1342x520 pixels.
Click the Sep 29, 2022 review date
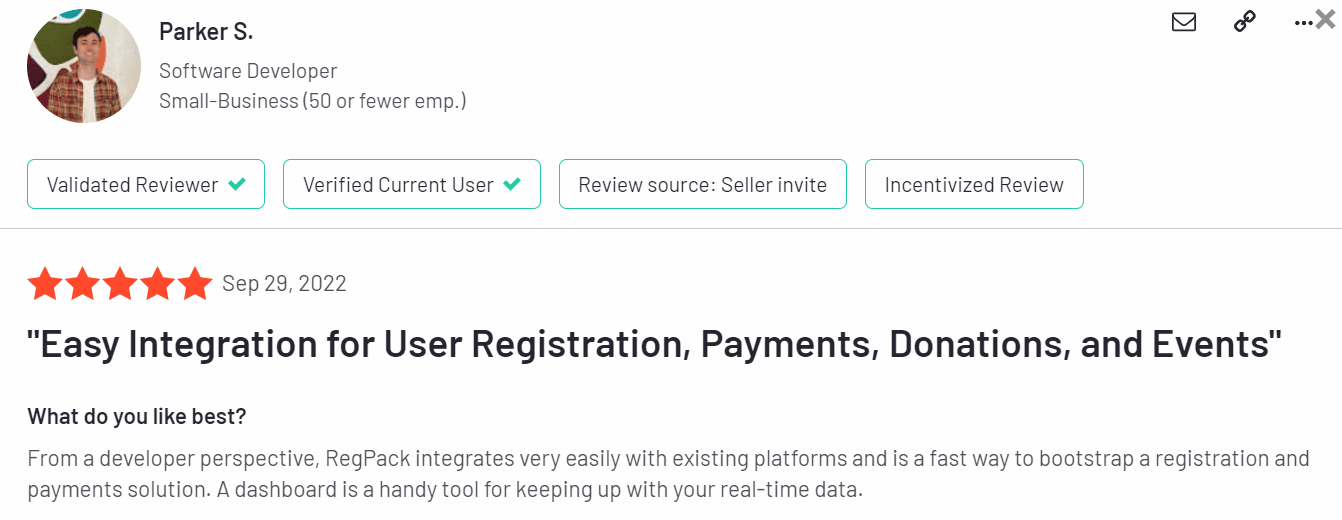pyautogui.click(x=284, y=284)
